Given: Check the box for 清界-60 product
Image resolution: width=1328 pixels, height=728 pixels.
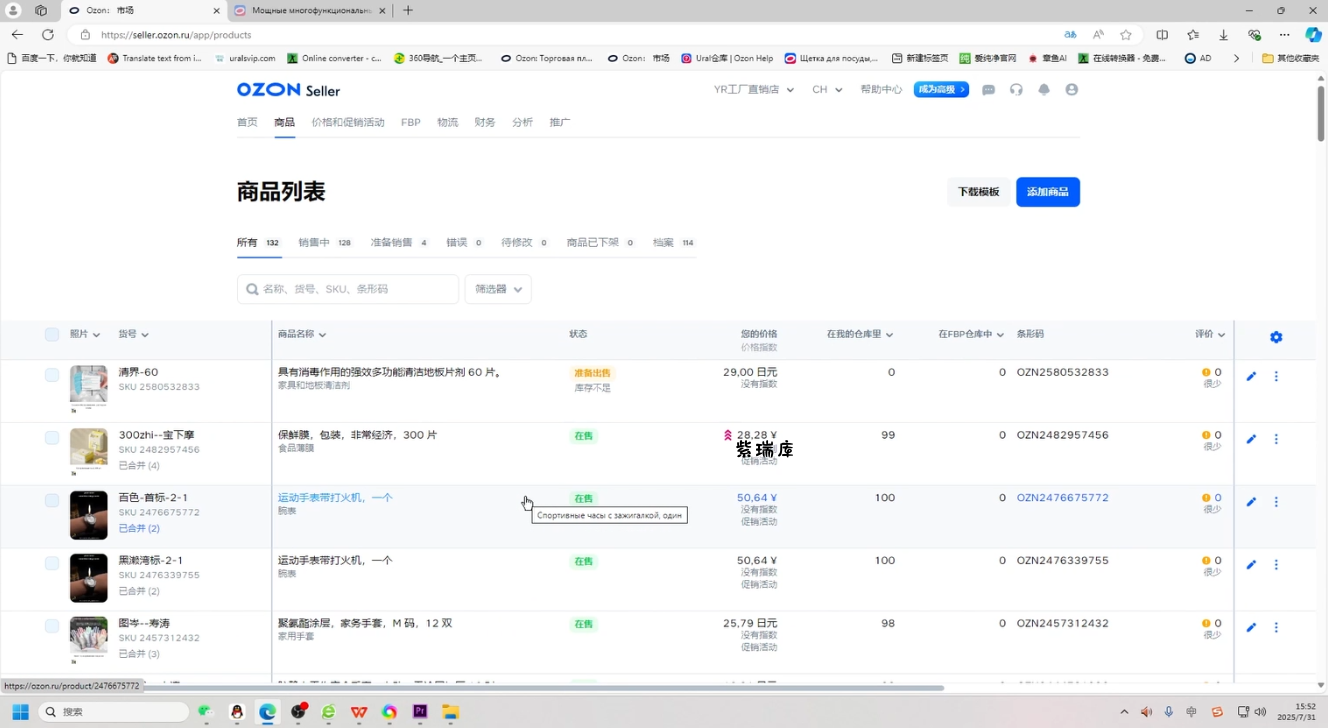Looking at the screenshot, I should click(52, 375).
